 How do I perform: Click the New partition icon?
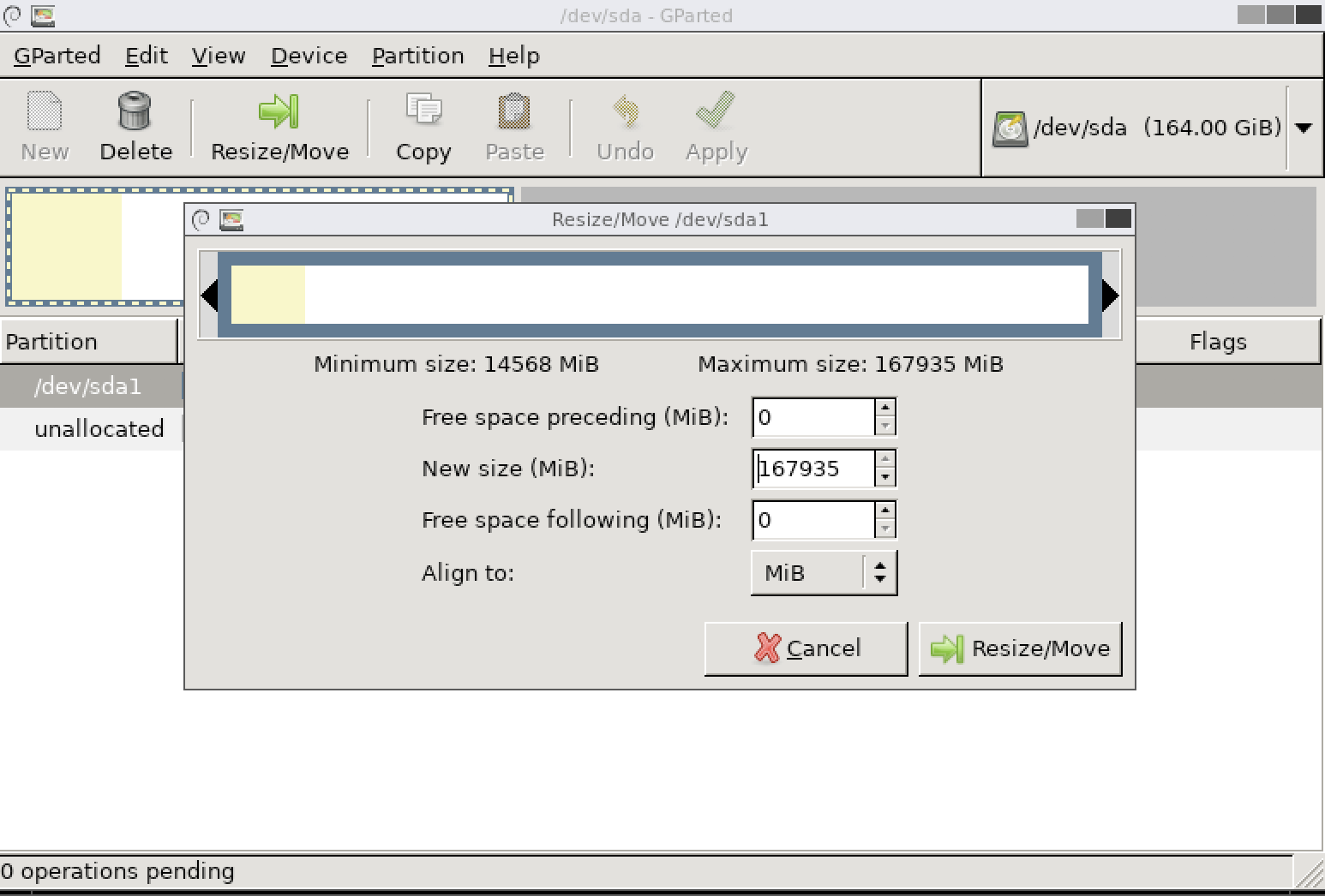coord(44,126)
